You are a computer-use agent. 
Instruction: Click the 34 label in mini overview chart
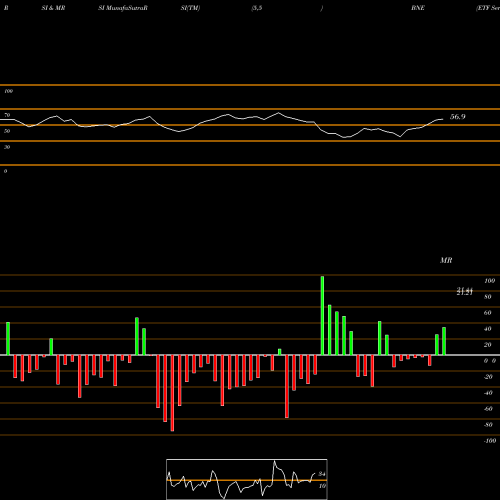pyautogui.click(x=322, y=474)
